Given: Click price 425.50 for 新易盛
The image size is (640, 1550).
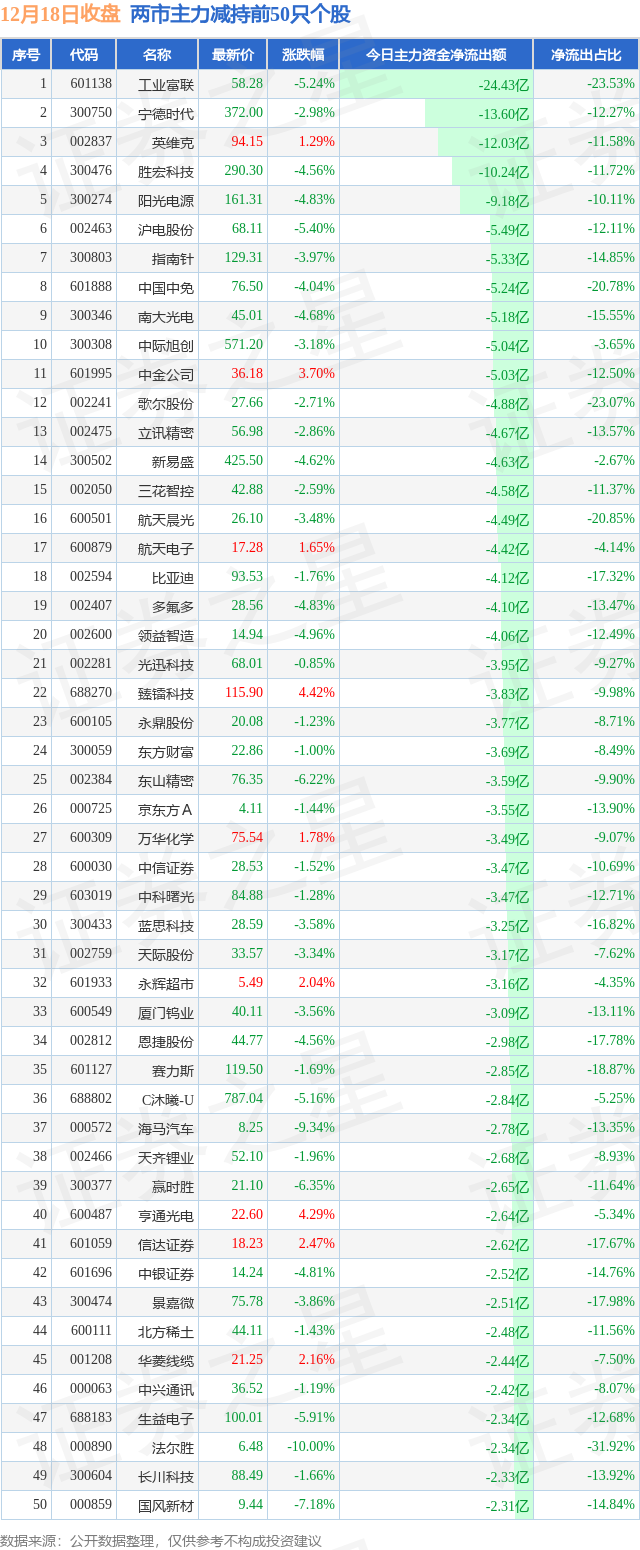Looking at the screenshot, I should [x=244, y=461].
